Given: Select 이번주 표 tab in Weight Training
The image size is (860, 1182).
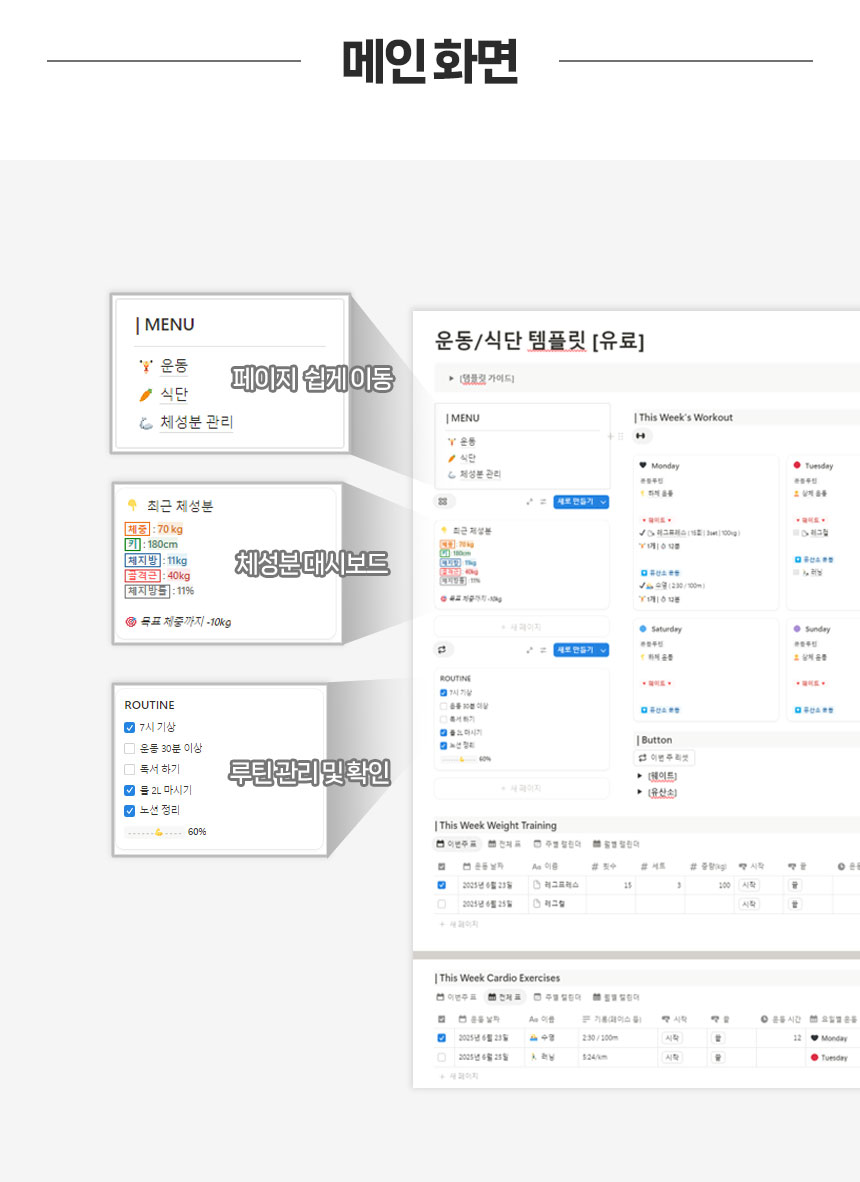Looking at the screenshot, I should 457,844.
